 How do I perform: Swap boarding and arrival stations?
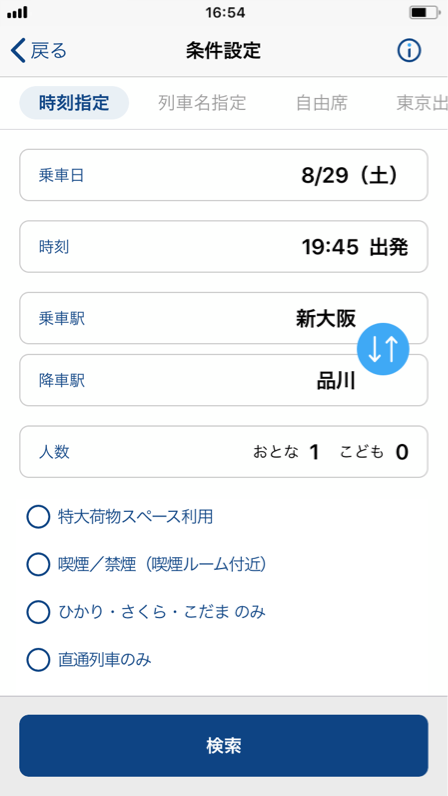pyautogui.click(x=383, y=349)
